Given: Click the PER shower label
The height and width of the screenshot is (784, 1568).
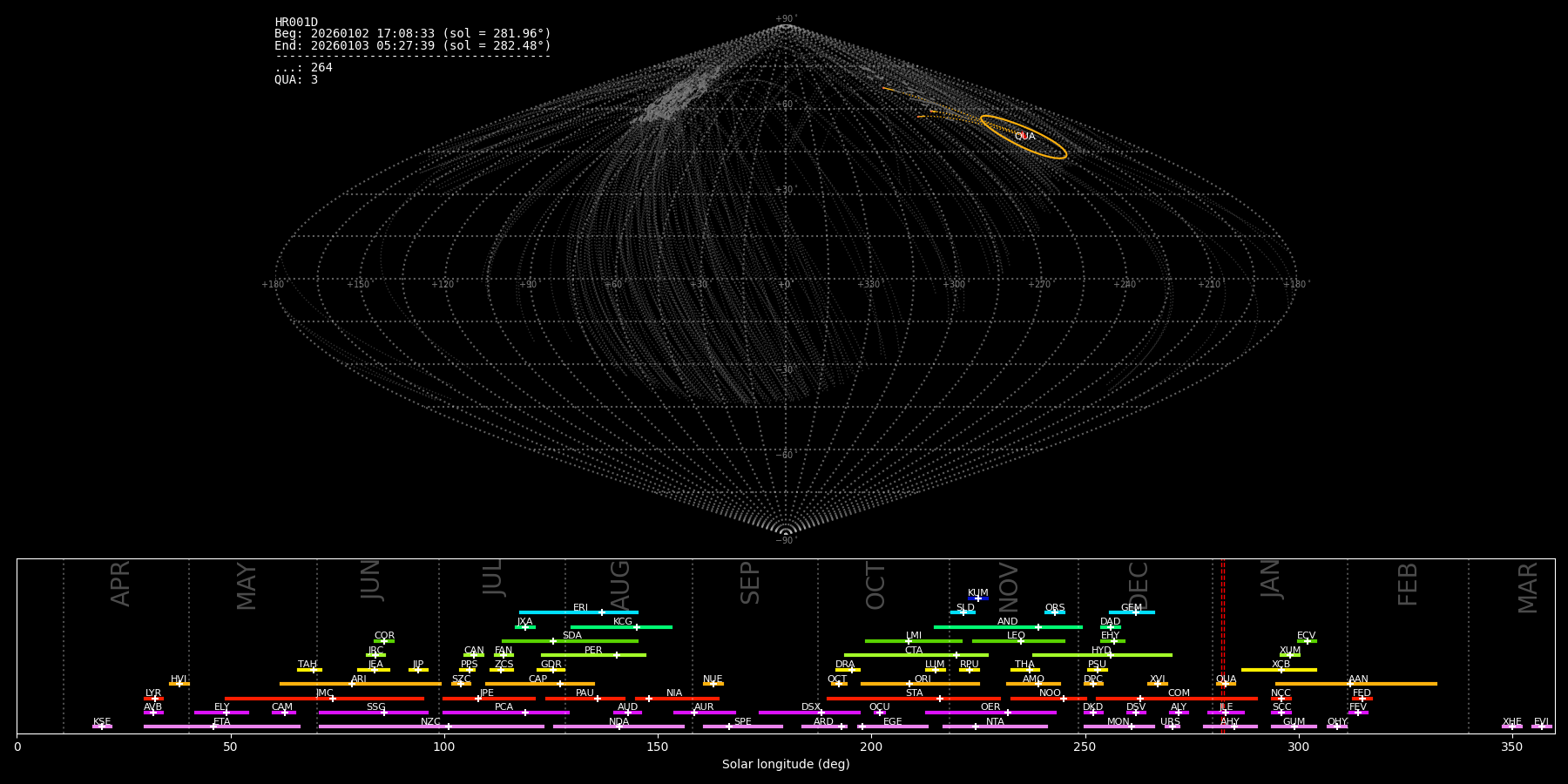Looking at the screenshot, I should click(593, 651).
